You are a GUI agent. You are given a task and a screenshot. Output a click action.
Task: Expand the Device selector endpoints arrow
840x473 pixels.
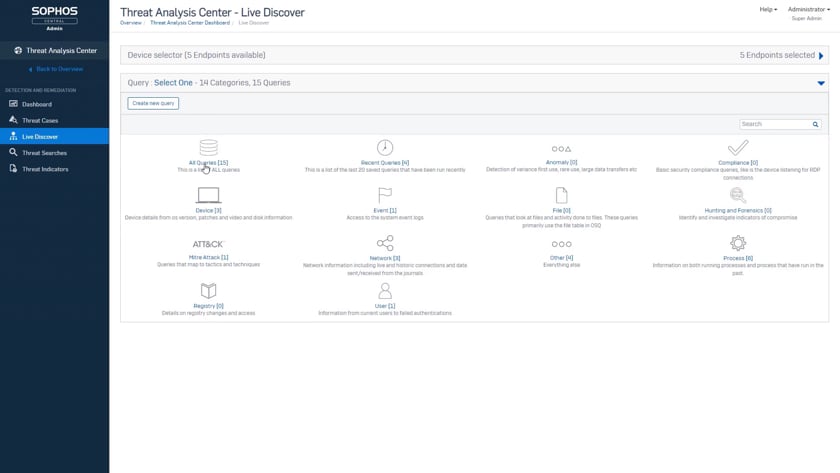tap(821, 56)
